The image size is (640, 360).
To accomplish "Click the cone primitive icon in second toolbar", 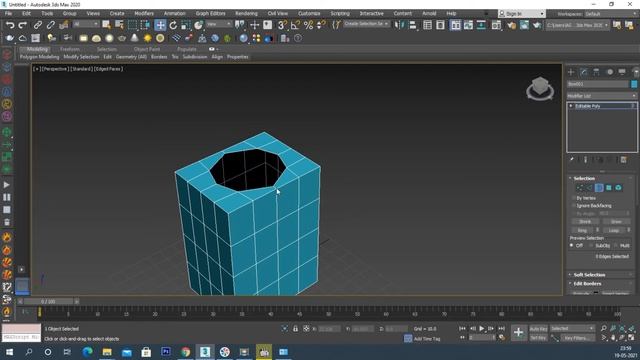I will click(134, 38).
